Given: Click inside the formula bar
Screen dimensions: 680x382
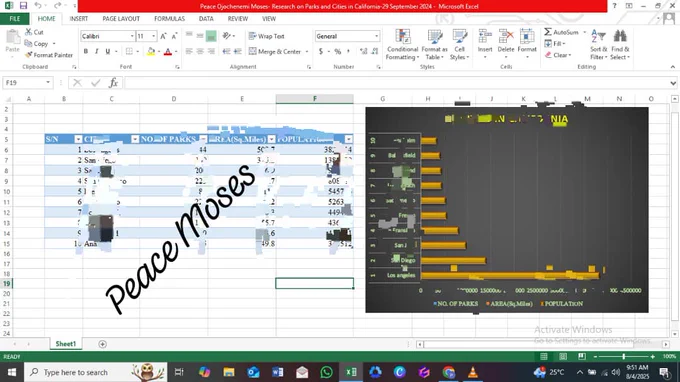Looking at the screenshot, I should [x=397, y=82].
